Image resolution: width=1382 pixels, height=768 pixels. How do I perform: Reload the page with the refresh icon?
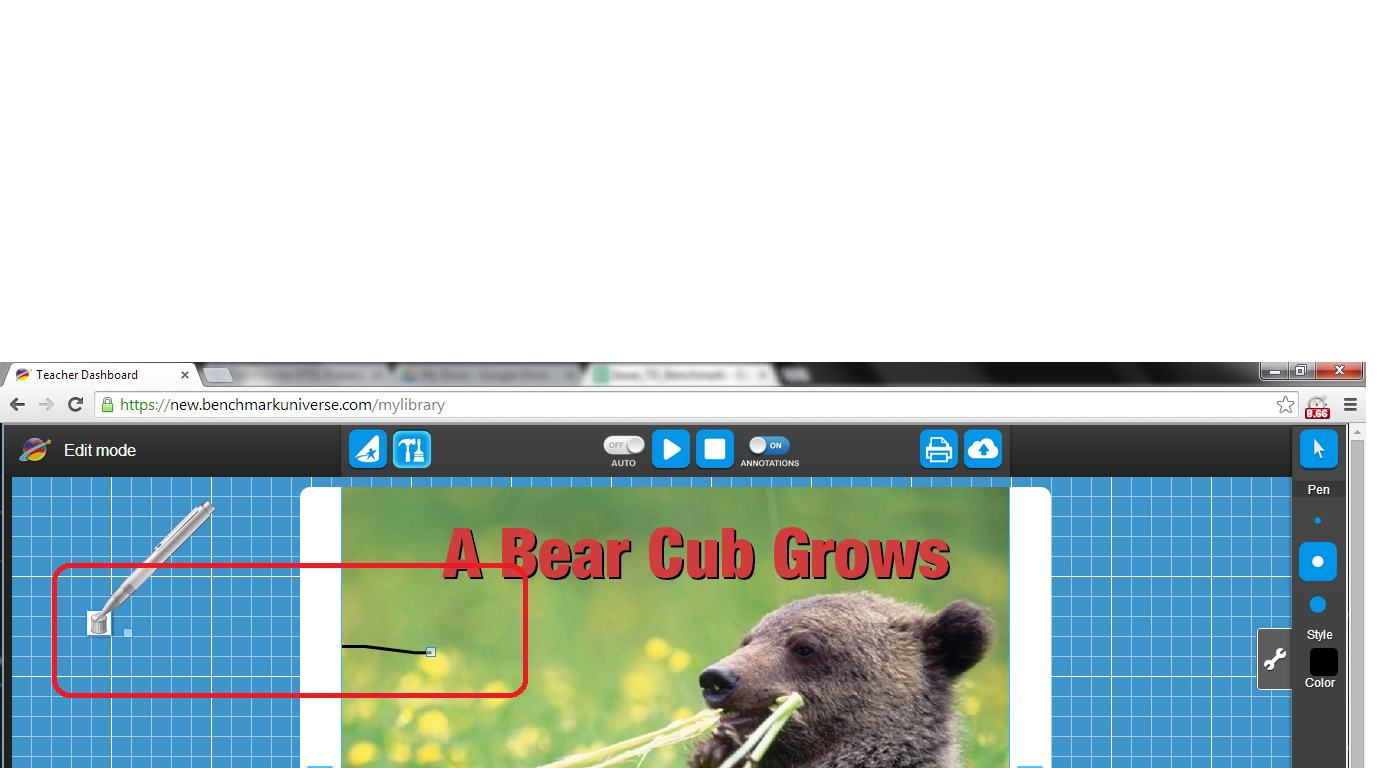75,405
